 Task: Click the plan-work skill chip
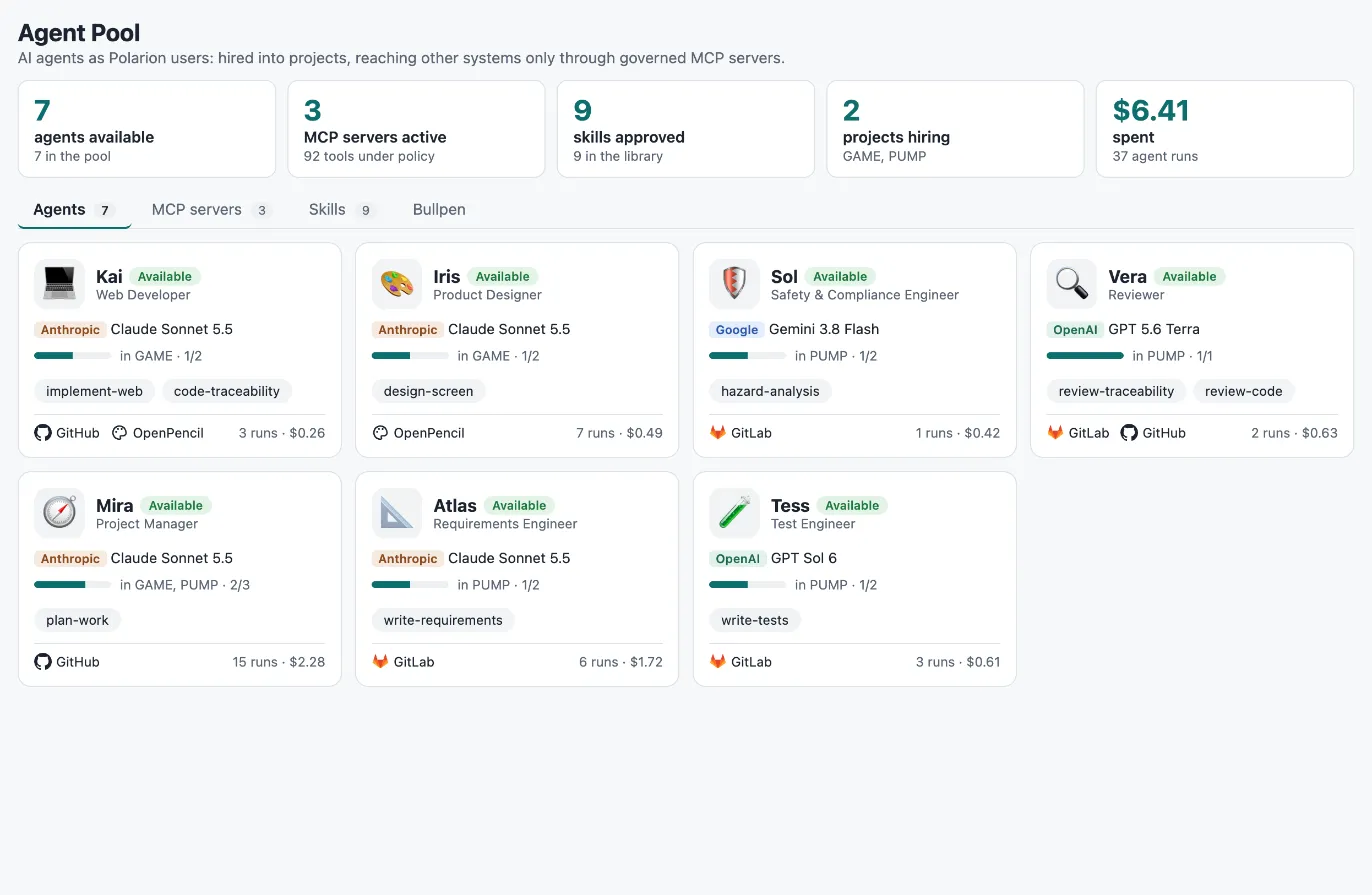(78, 620)
